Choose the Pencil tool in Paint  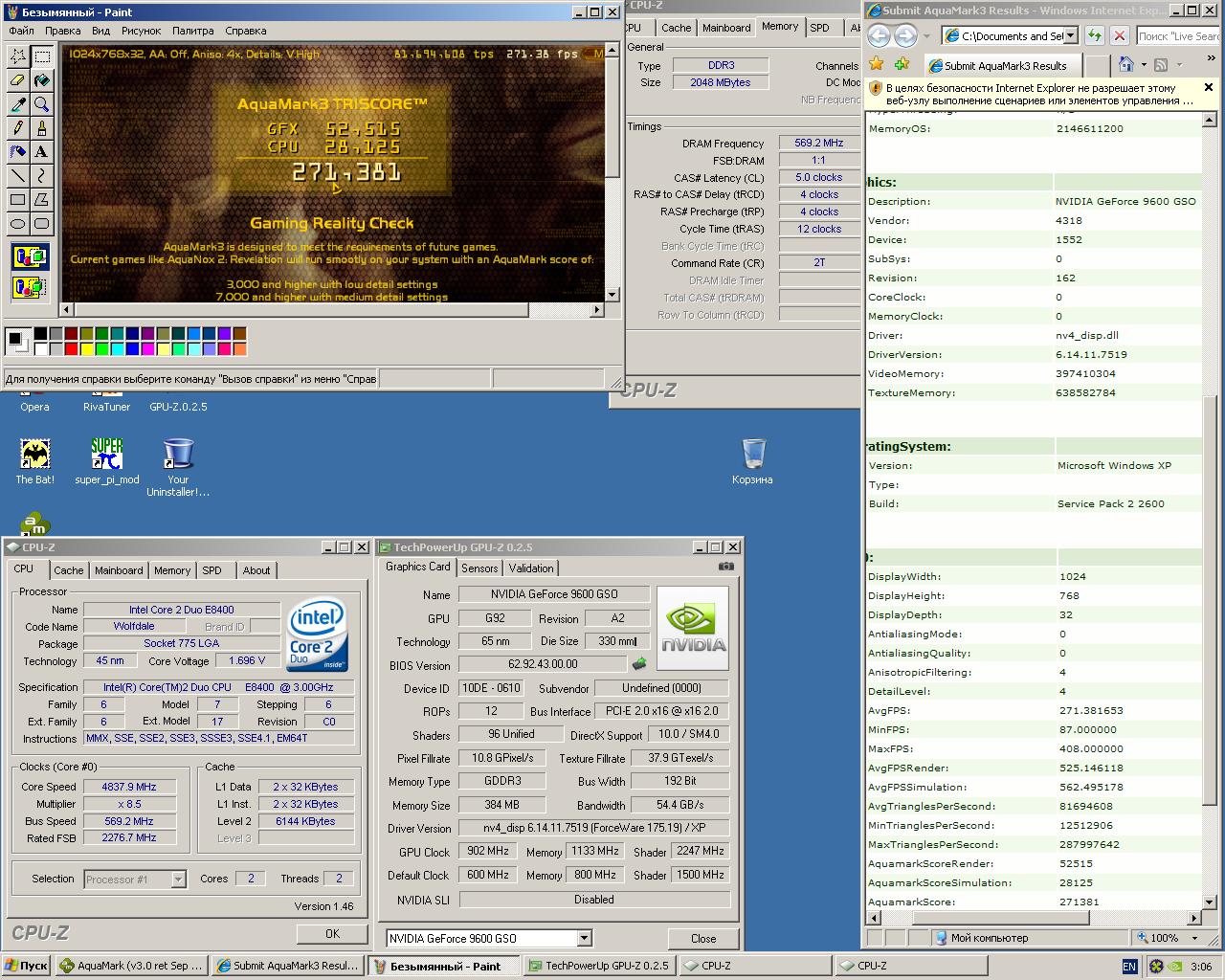18,128
